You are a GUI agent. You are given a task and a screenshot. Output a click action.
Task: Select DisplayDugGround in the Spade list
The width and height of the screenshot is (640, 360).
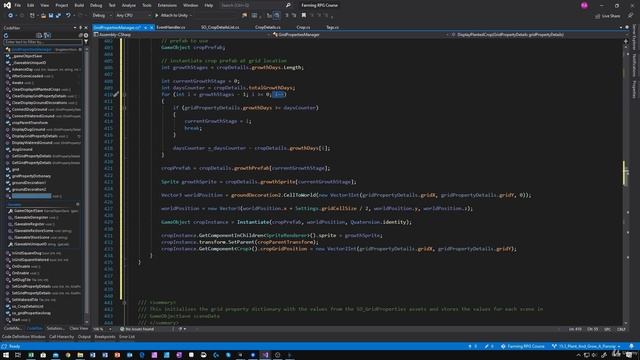point(28,129)
